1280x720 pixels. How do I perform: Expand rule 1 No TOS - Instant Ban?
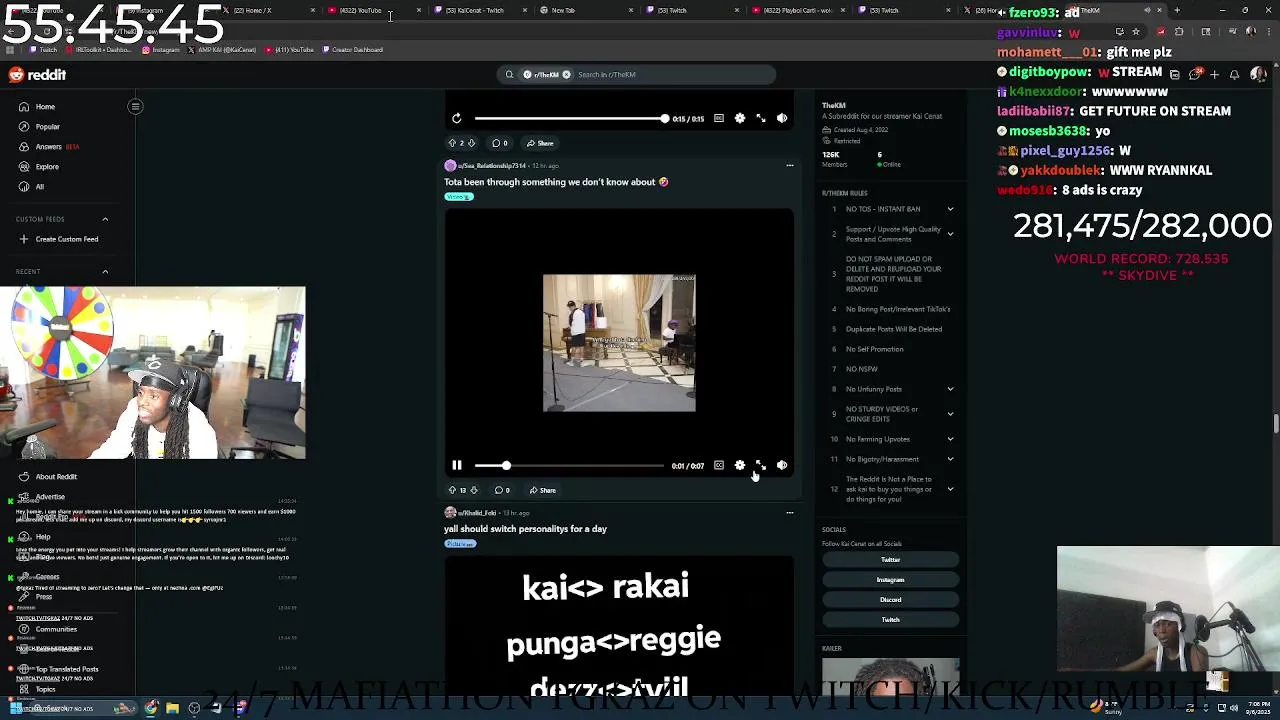pos(950,209)
